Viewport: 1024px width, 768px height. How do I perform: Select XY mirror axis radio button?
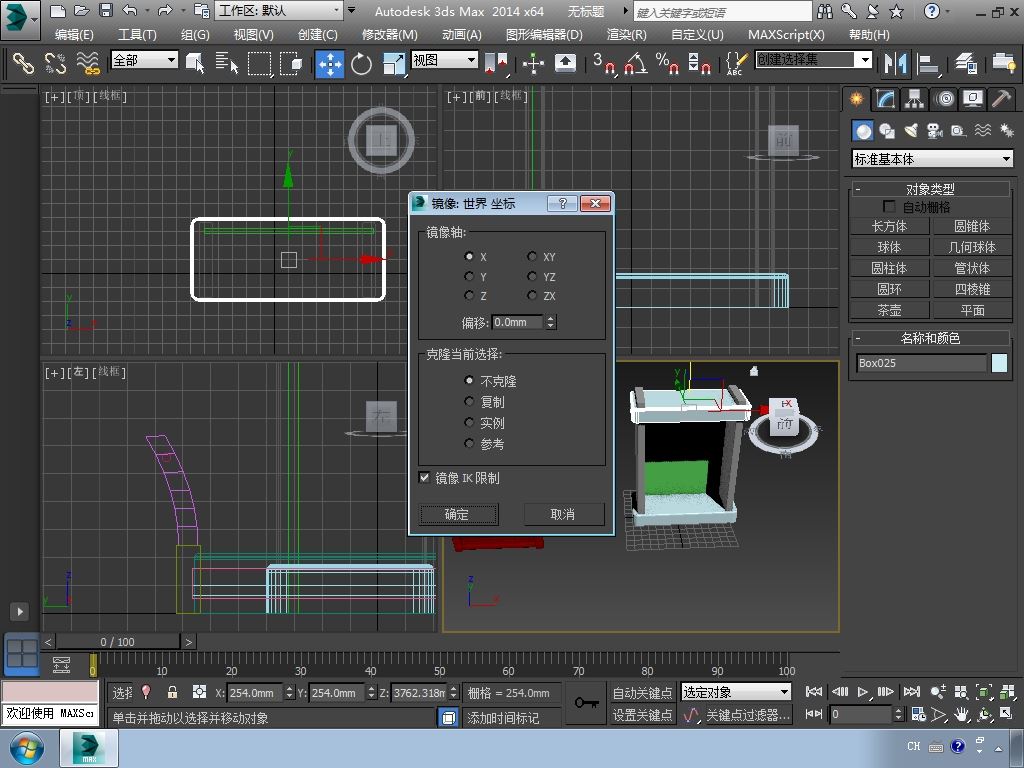tap(532, 257)
